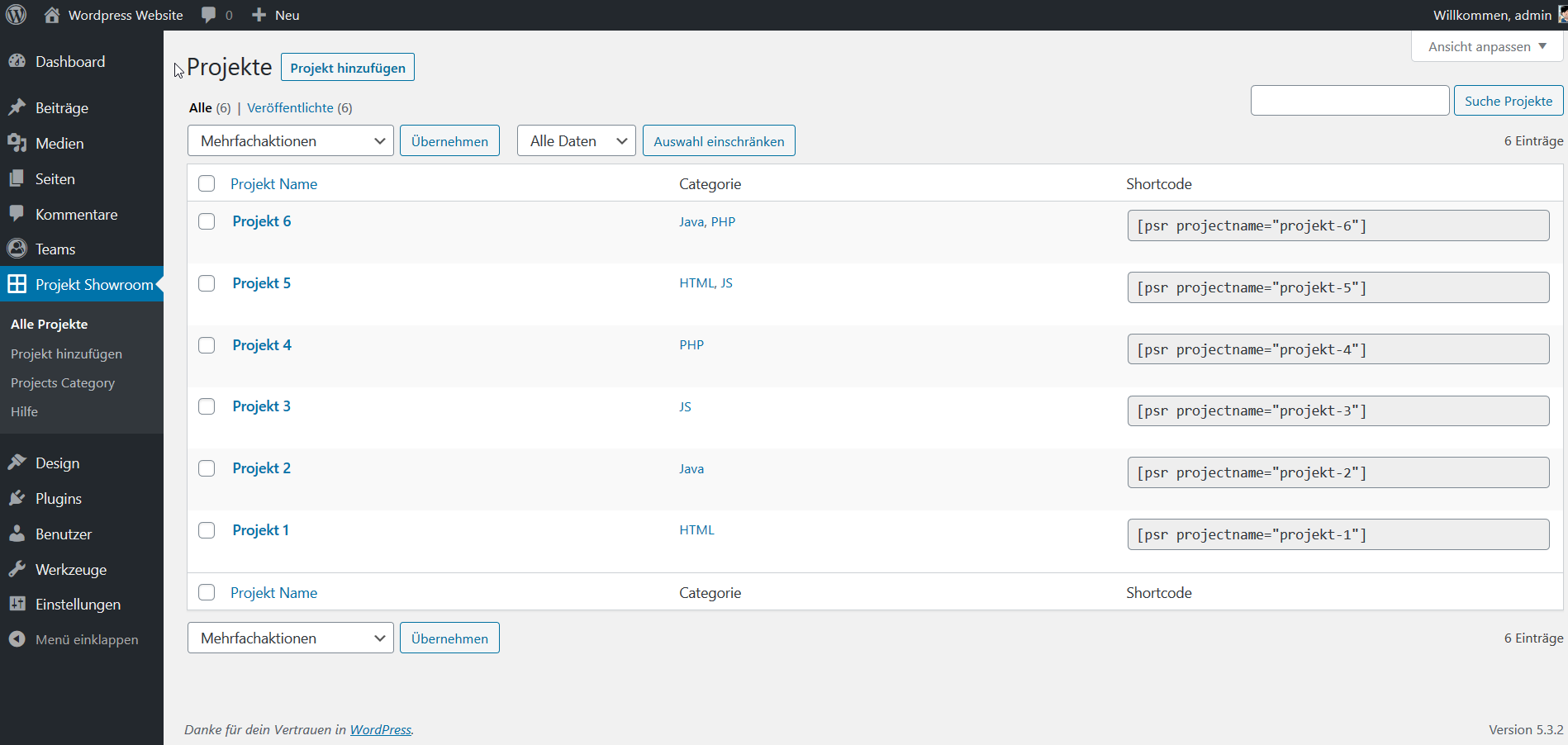Select the projekt-2 shortcode field
The image size is (1568, 745).
1338,472
